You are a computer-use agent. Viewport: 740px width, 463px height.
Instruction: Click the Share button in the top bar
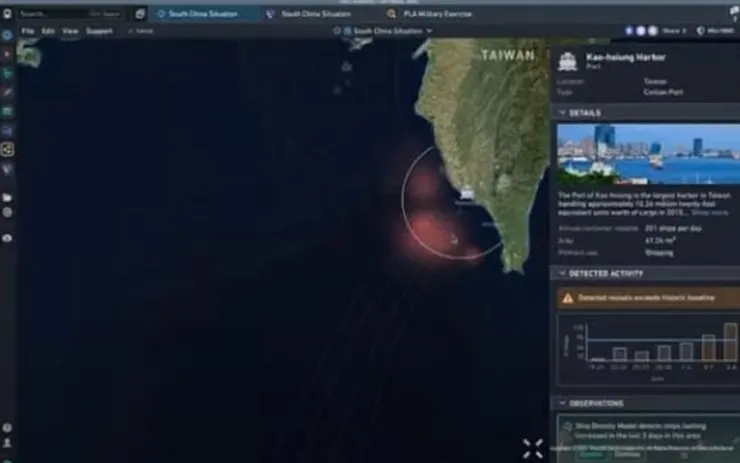(x=674, y=31)
